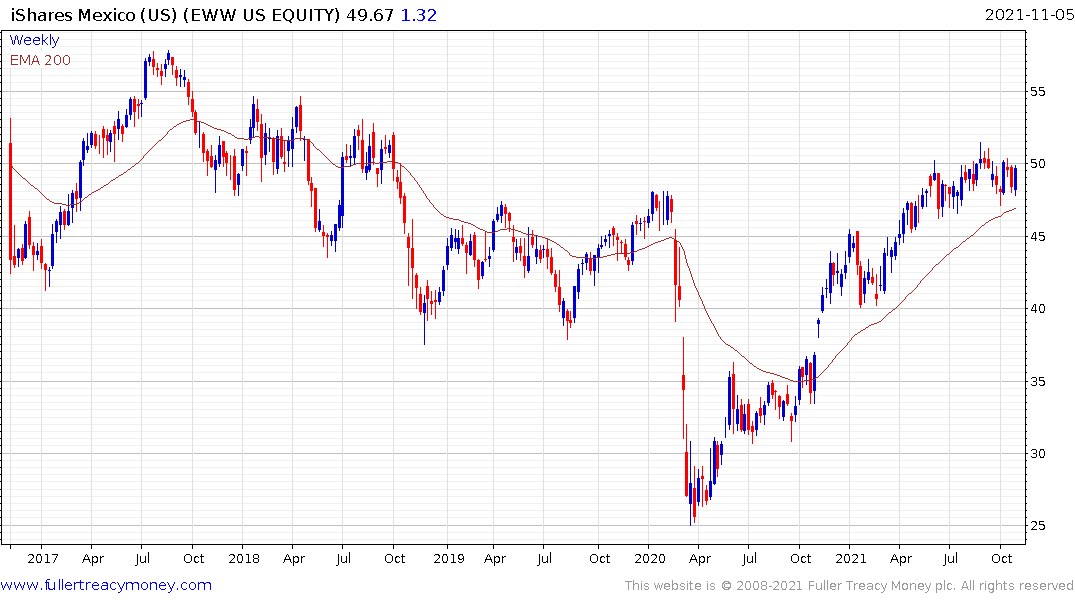This screenshot has width=1075, height=600.
Task: Click the 45 price axis label
Action: click(x=1038, y=237)
